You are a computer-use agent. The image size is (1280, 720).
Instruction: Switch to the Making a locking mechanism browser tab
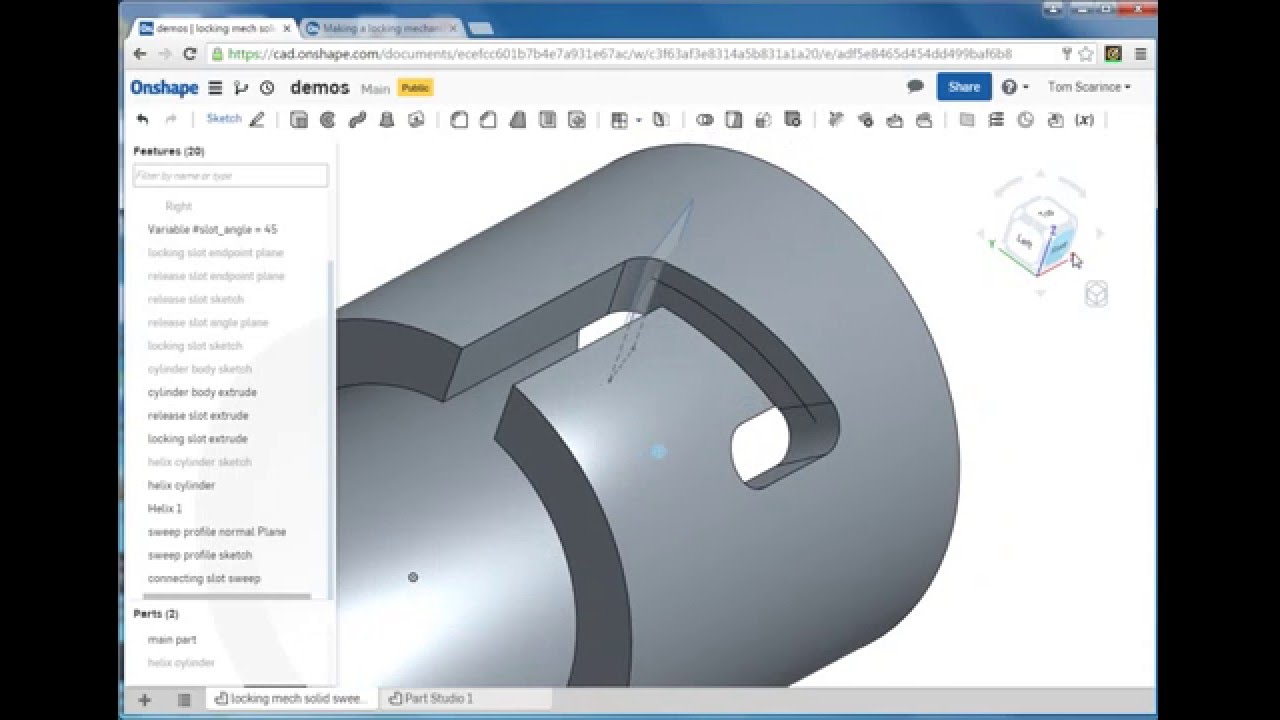point(380,28)
